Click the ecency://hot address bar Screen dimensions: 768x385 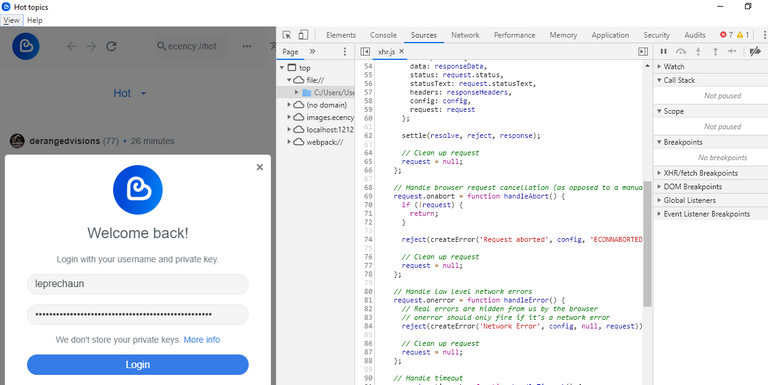[191, 47]
